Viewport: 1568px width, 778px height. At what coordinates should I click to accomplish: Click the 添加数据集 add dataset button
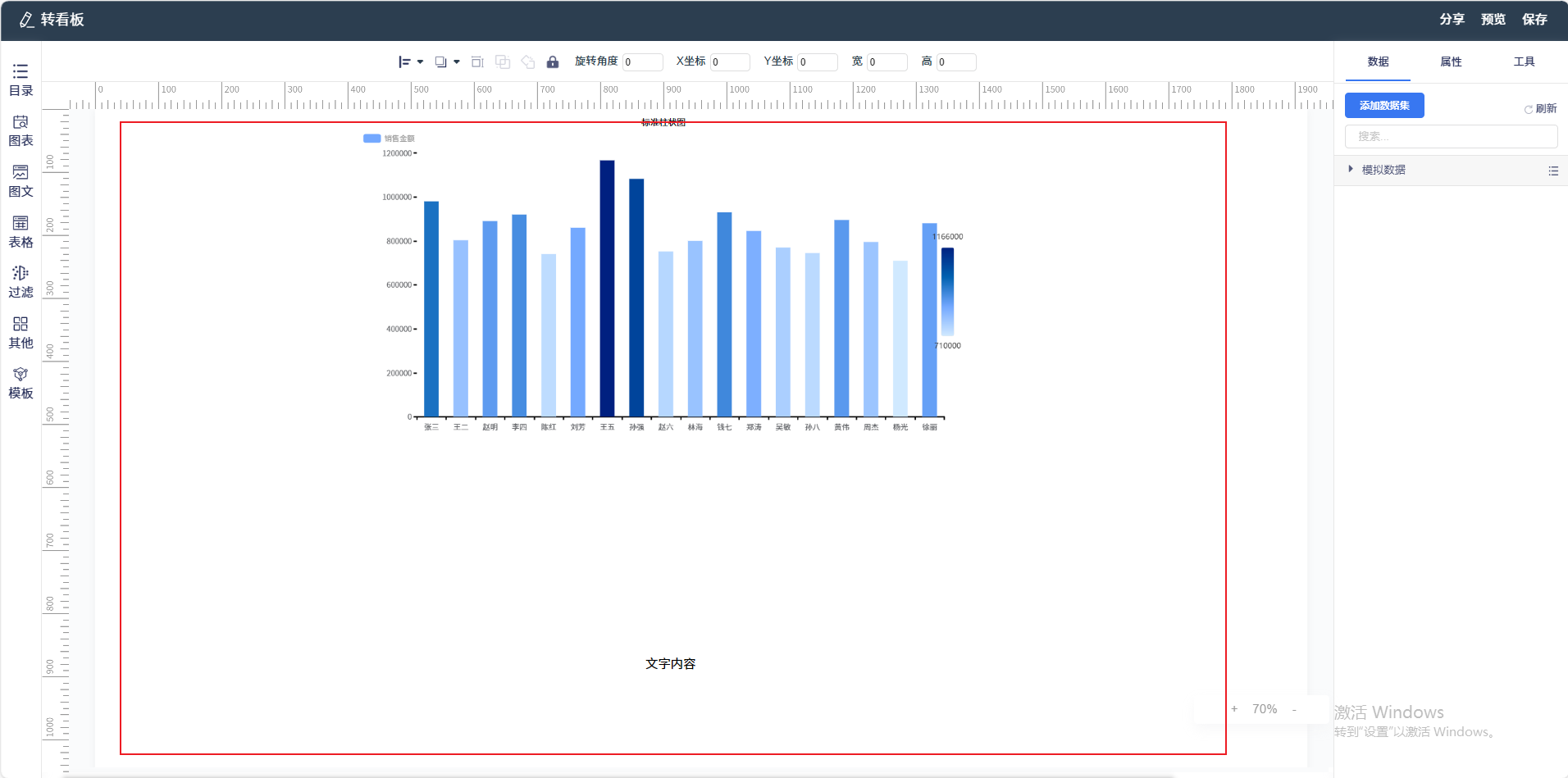1384,106
